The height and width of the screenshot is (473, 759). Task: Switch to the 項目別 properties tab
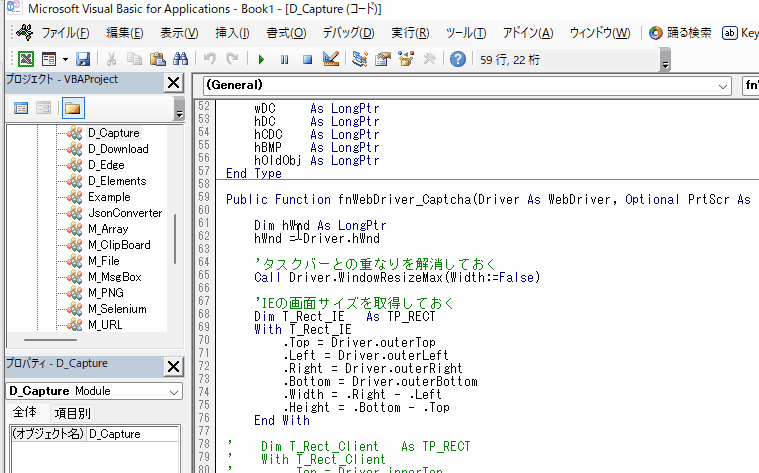tap(72, 413)
